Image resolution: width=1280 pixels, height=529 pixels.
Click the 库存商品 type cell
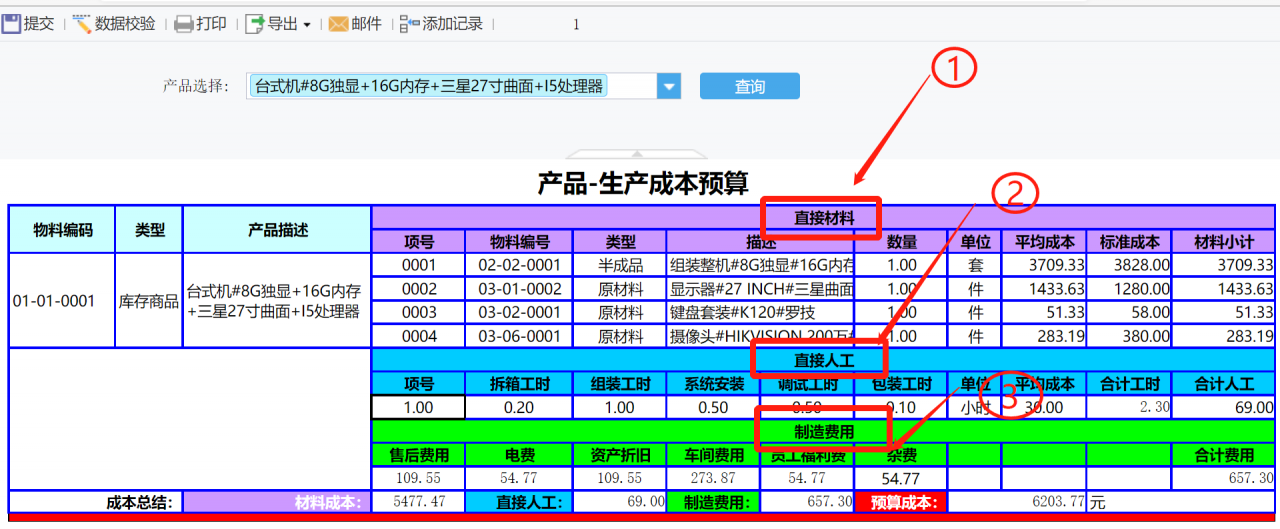149,300
